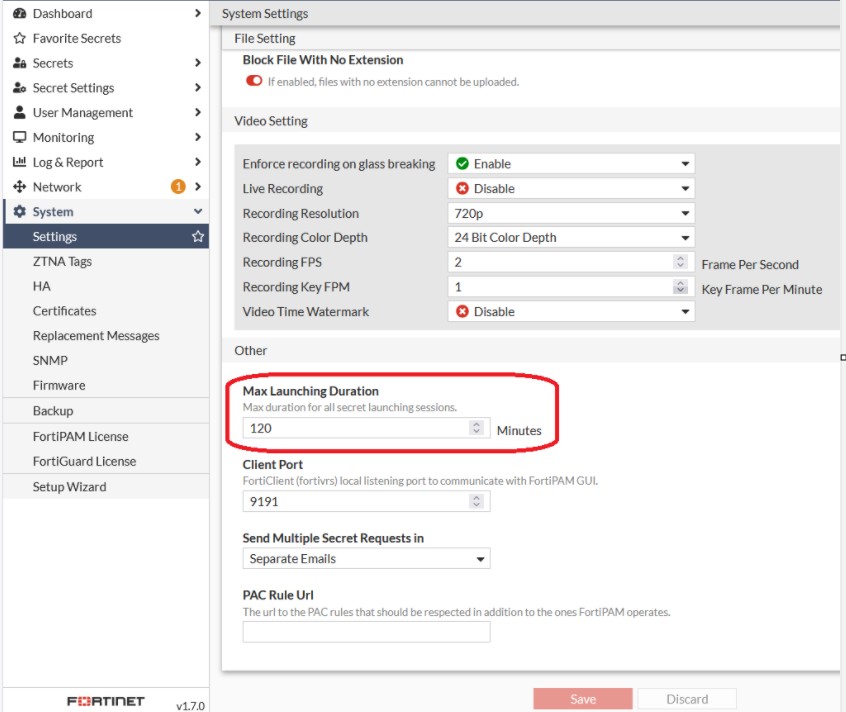
Task: Click red cross icon in Live Recording field
Action: pyautogui.click(x=462, y=188)
